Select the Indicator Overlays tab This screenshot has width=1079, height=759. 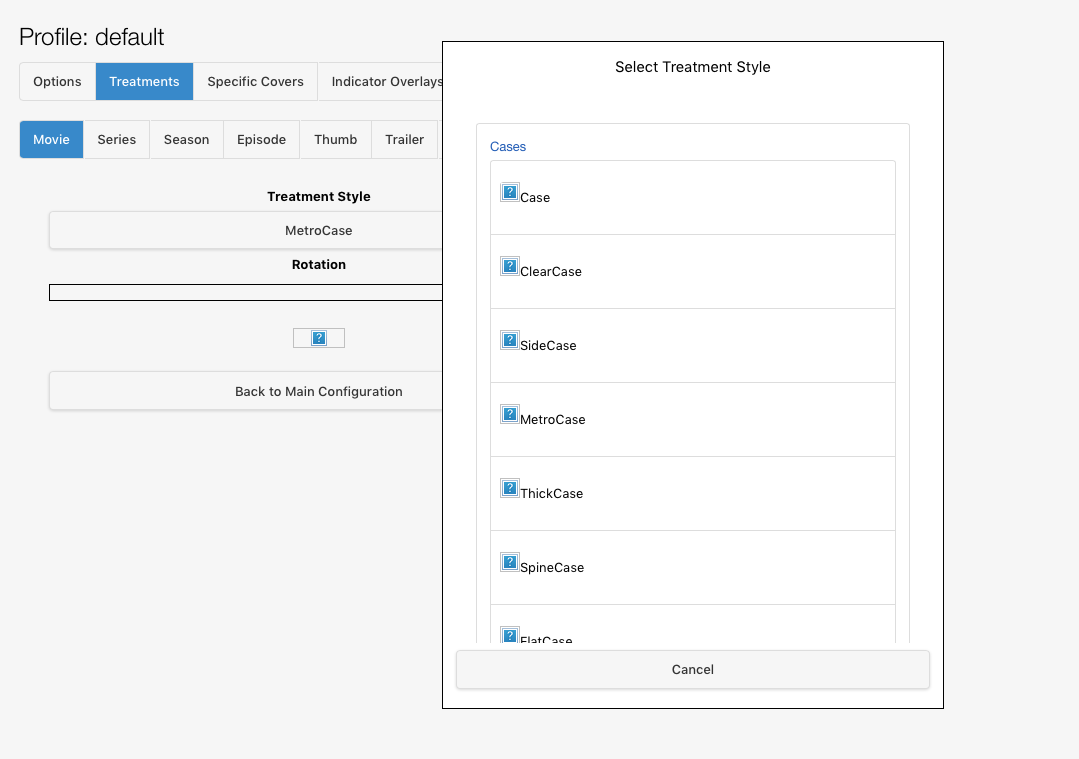pos(385,82)
